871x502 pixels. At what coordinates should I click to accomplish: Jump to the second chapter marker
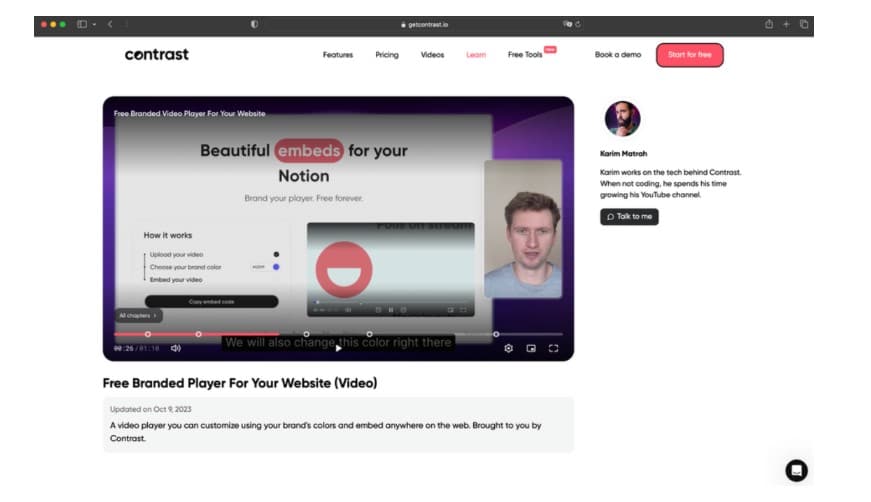click(x=198, y=334)
